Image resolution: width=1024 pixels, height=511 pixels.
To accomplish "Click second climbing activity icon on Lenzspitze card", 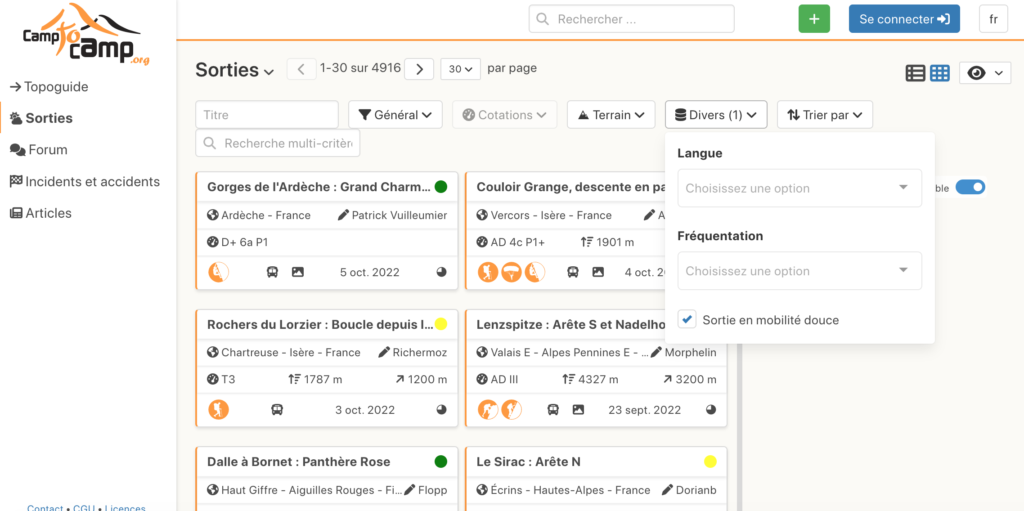I will click(511, 410).
